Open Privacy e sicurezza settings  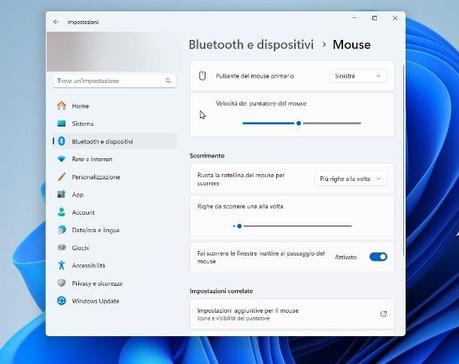114,283
